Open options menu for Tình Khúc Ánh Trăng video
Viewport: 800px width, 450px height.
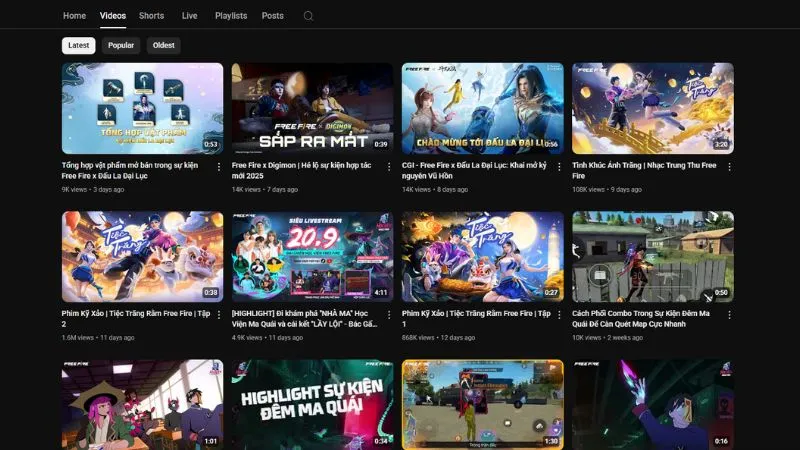coord(729,167)
